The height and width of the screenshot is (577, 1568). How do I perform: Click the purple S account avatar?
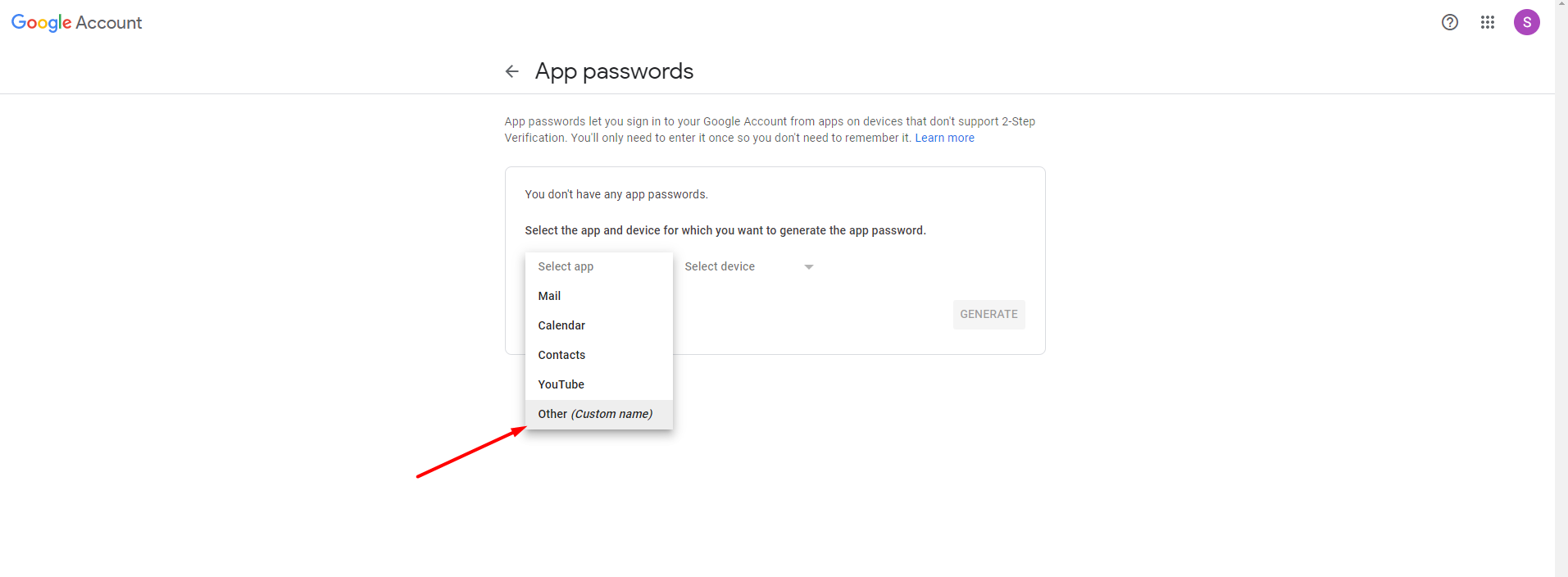[x=1526, y=22]
